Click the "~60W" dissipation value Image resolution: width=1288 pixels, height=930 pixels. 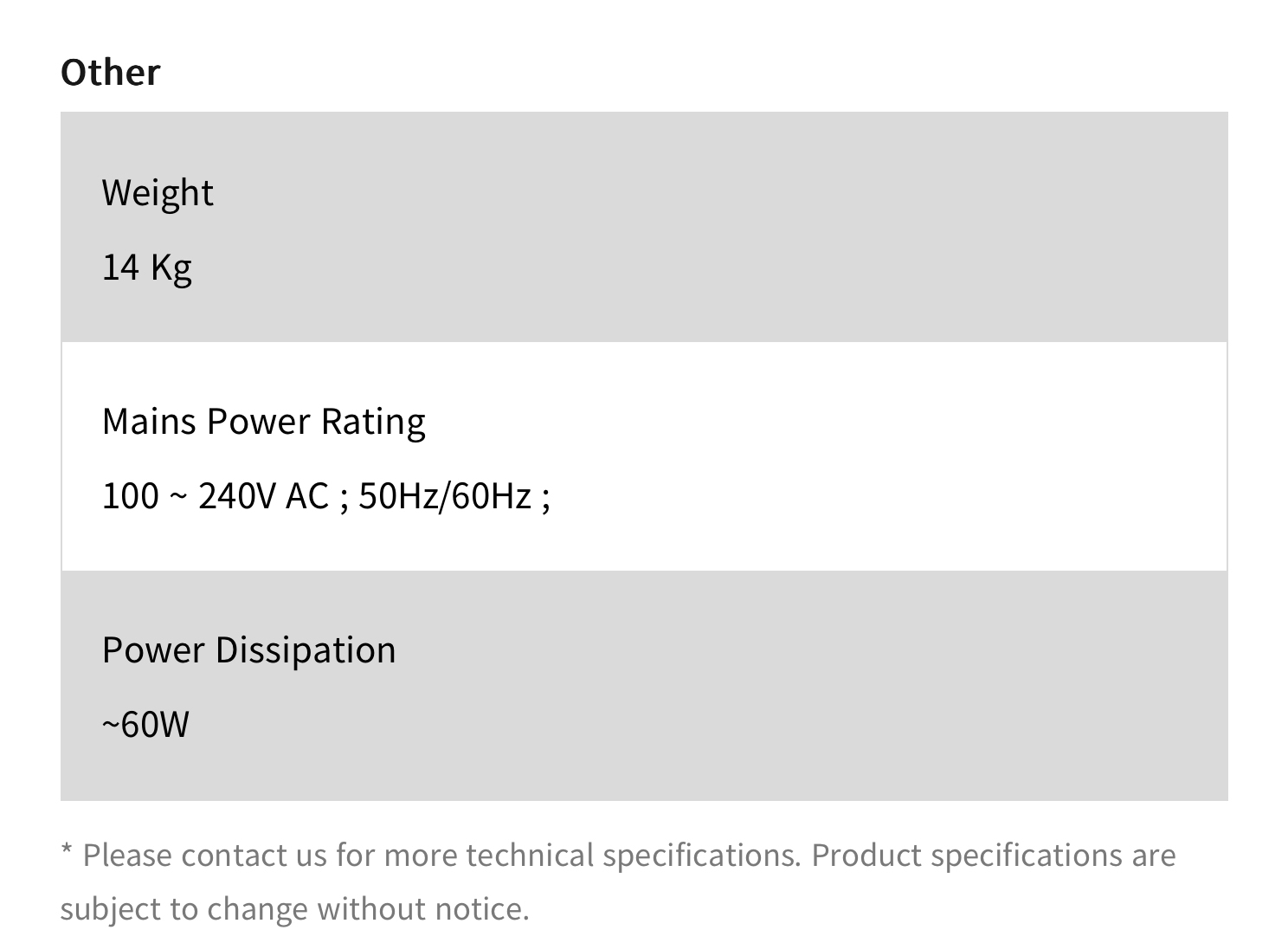coord(145,724)
